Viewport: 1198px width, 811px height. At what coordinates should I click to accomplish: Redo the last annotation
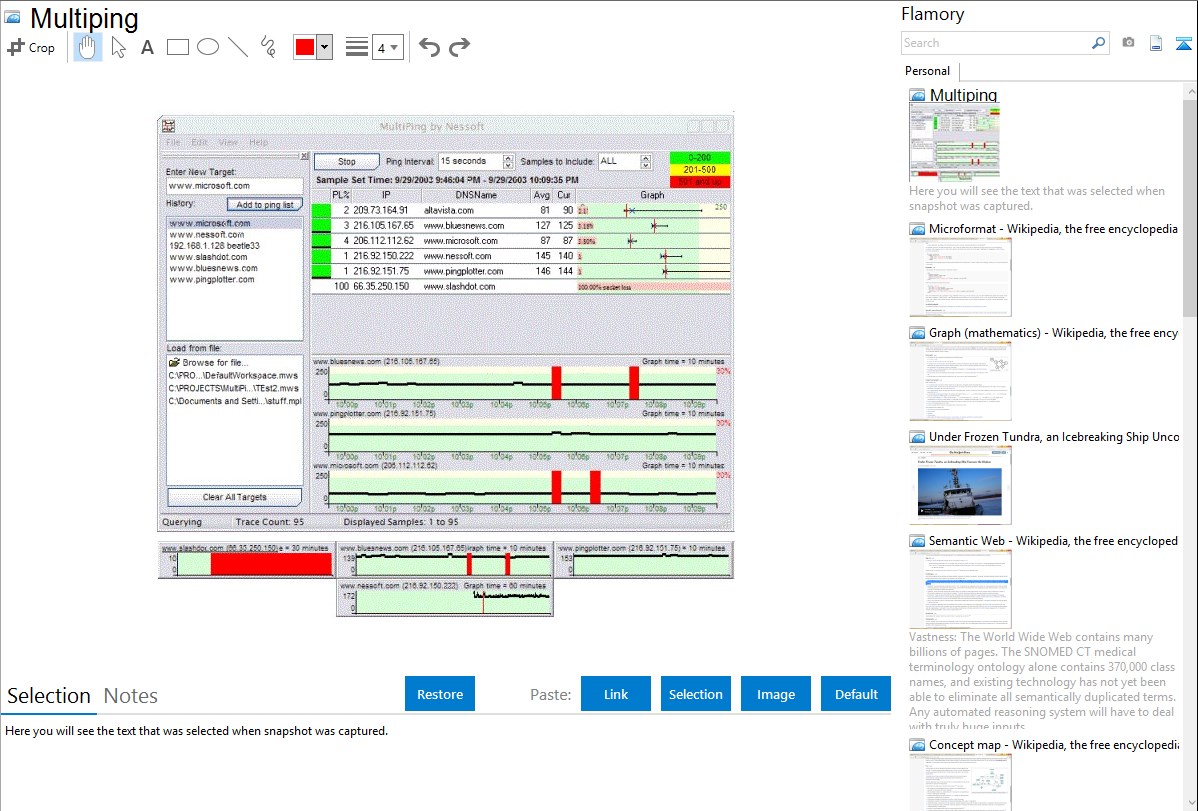(459, 47)
